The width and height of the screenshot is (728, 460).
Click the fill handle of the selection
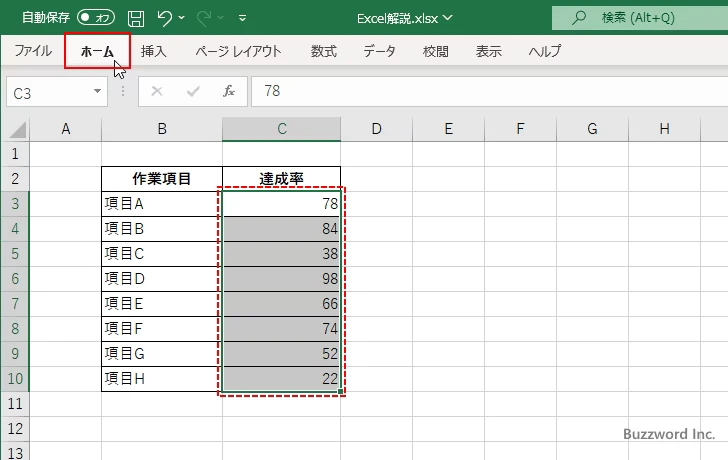coord(340,392)
